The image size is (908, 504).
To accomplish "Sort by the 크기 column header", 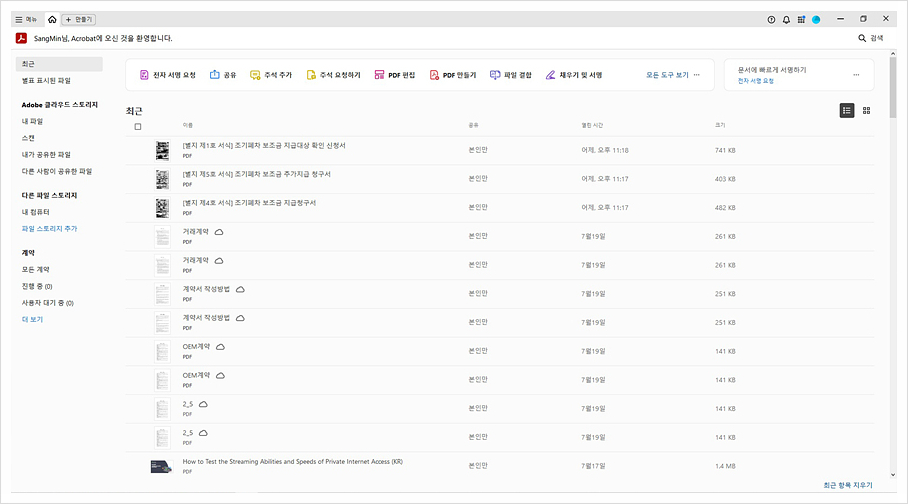I will [720, 125].
